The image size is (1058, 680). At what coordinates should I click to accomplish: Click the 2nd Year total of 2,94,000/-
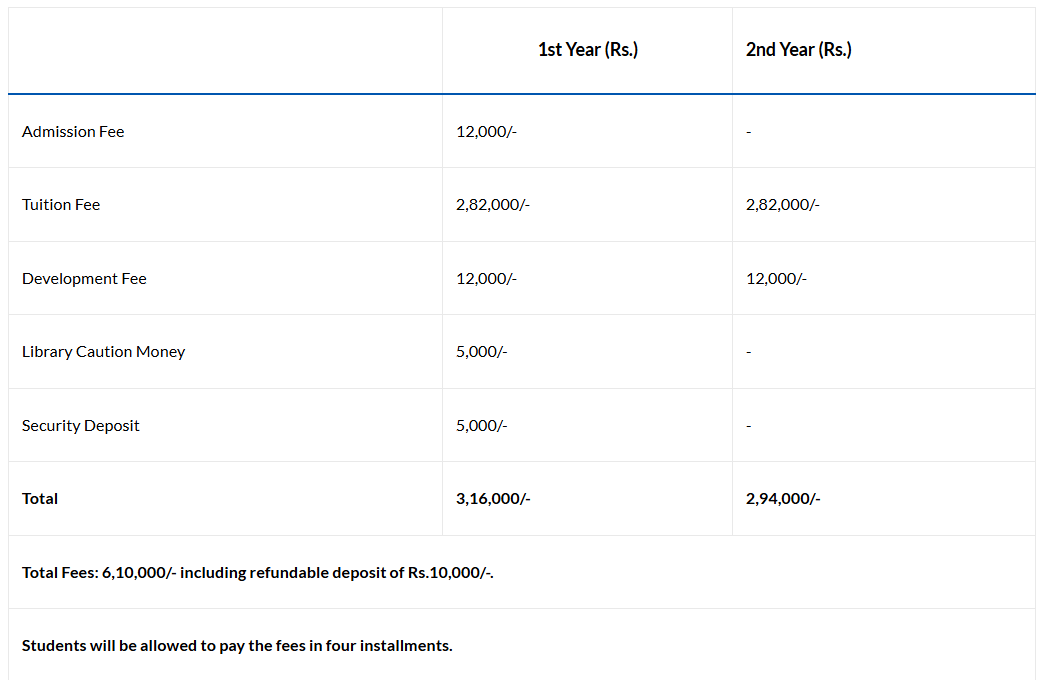[782, 499]
